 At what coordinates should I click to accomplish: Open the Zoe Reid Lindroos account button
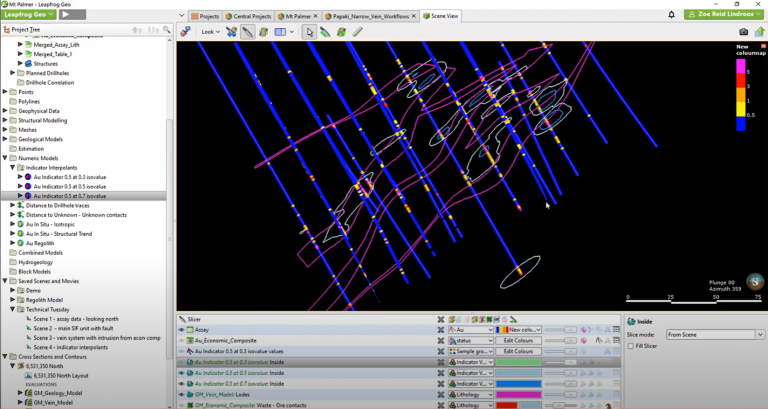click(724, 15)
